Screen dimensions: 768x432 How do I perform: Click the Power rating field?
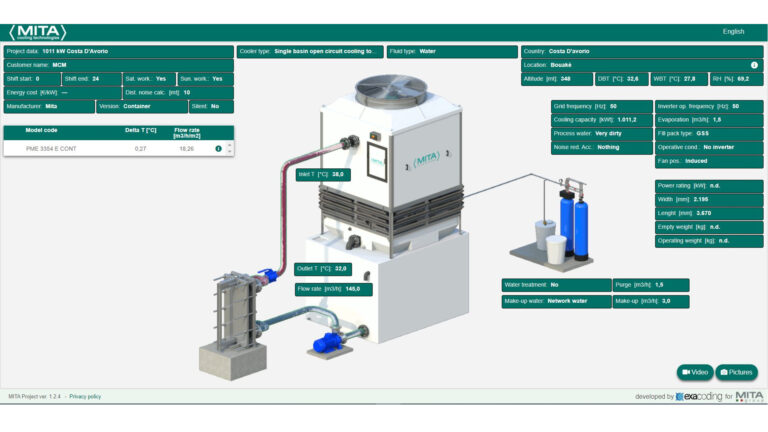click(709, 186)
